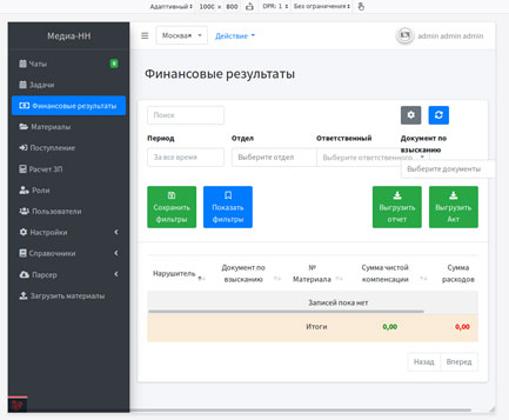
Task: Click the Сохранить фильтры button
Action: 172,207
